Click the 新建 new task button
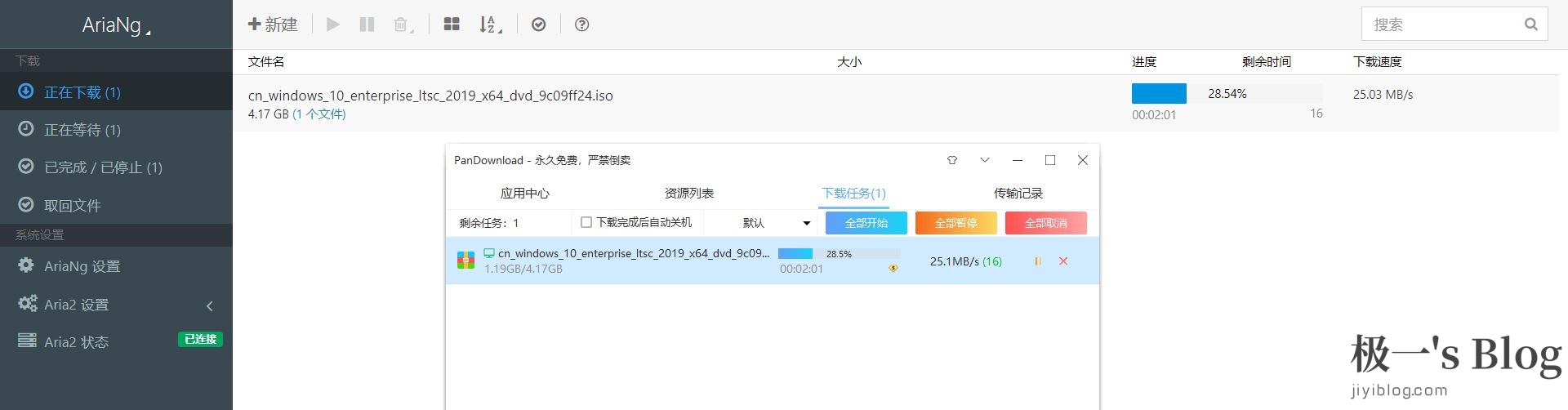The width and height of the screenshot is (1568, 410). pyautogui.click(x=273, y=25)
